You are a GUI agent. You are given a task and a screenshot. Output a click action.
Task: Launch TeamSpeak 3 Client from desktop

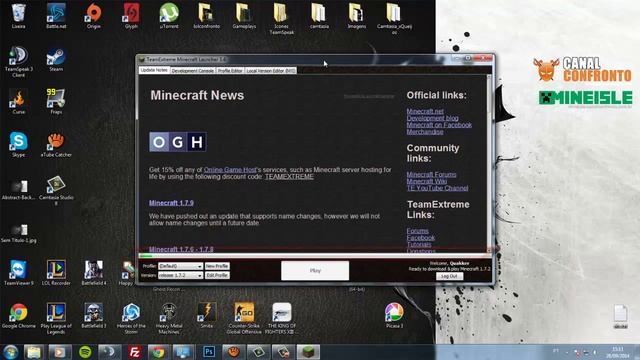pos(18,62)
